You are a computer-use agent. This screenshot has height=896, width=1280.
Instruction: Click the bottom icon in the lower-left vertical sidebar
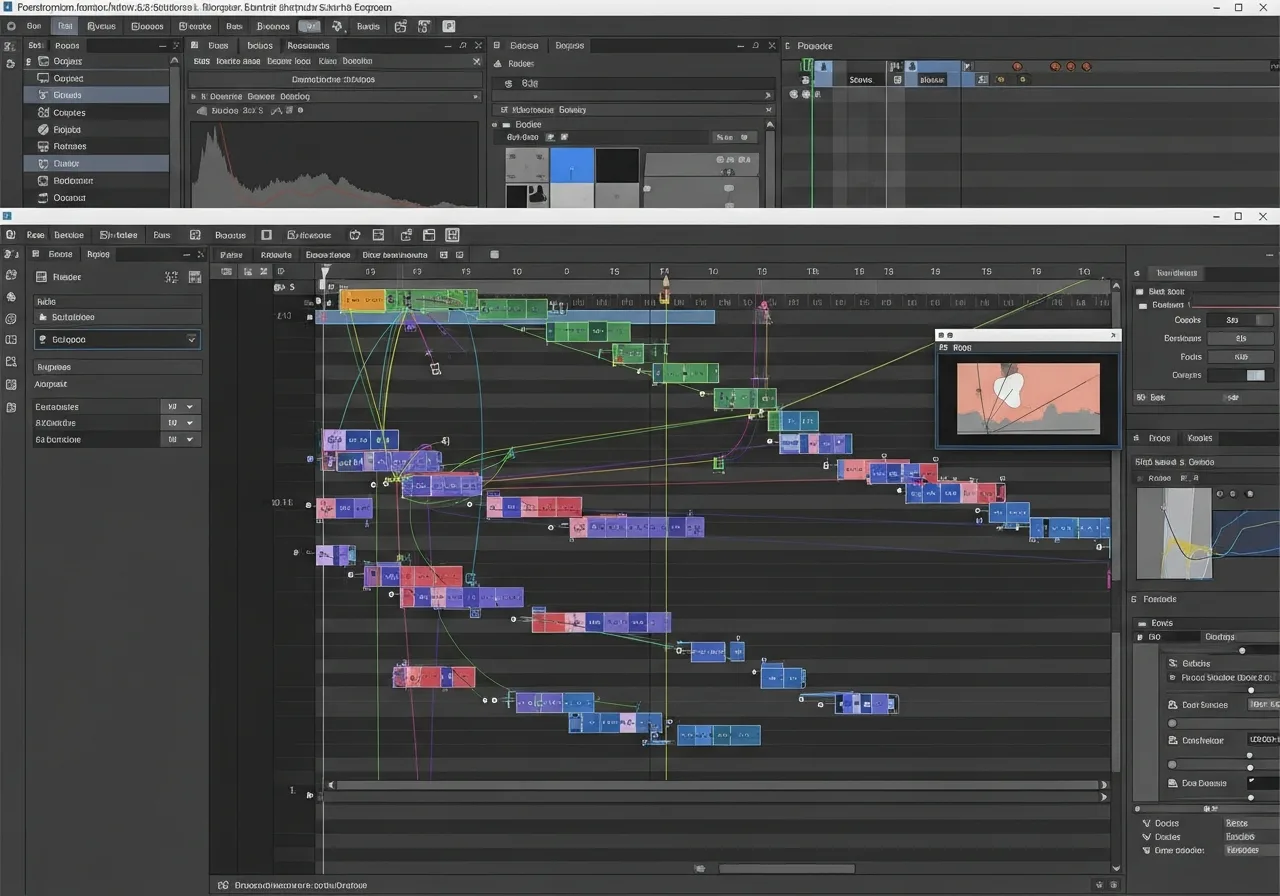coord(11,407)
